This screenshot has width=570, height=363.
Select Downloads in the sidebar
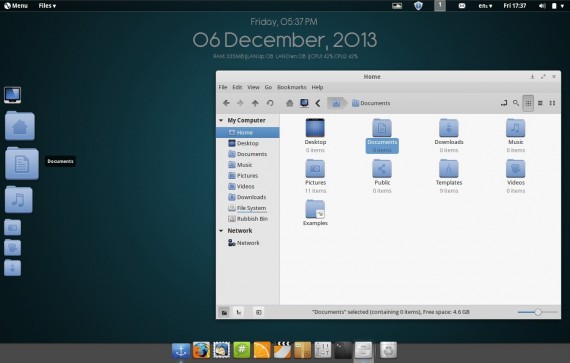(248, 197)
